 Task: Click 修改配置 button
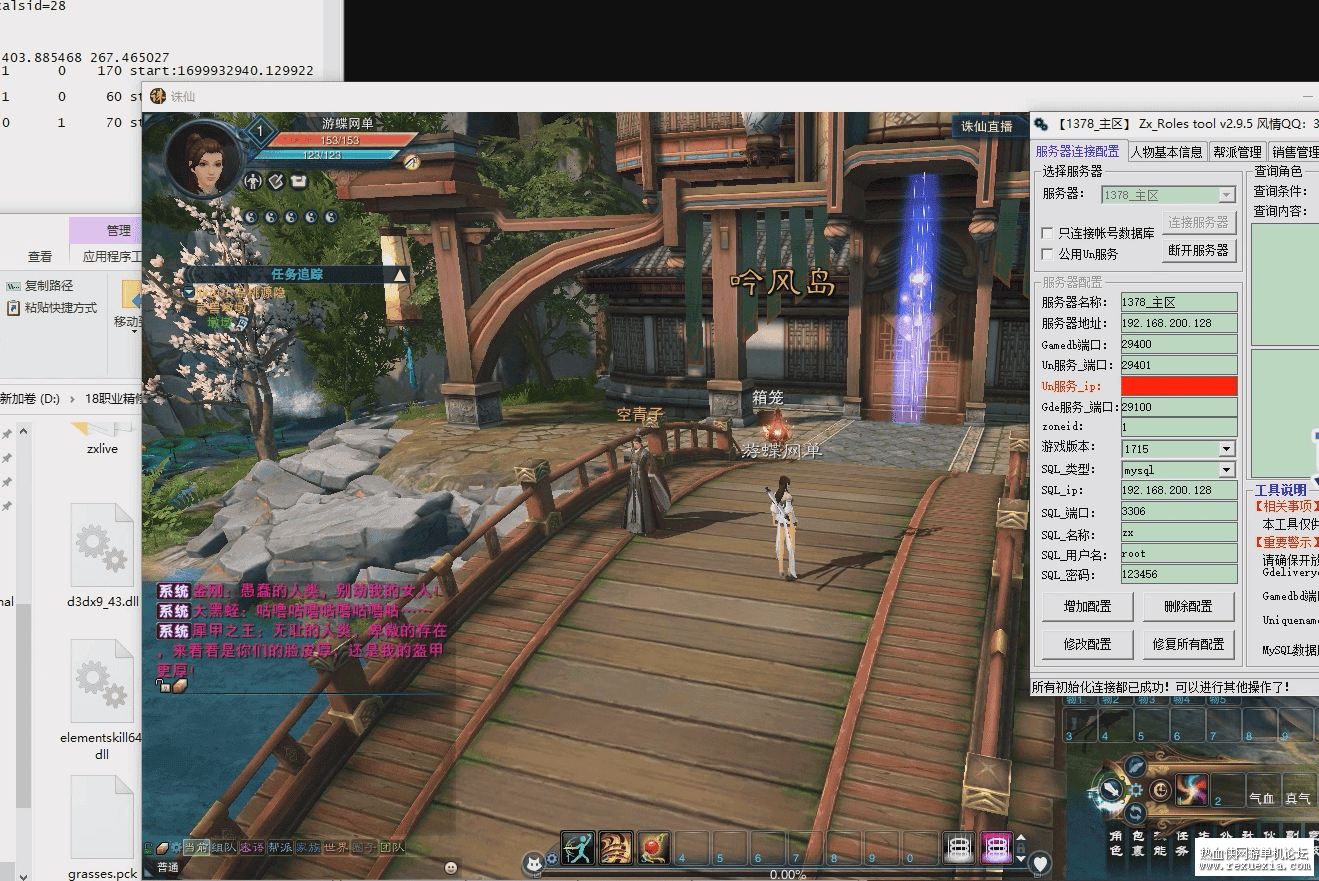pos(1087,644)
